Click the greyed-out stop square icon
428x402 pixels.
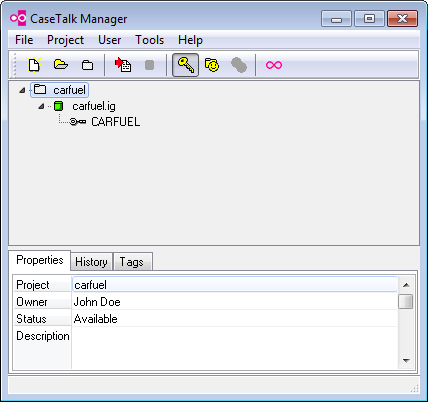tap(149, 65)
